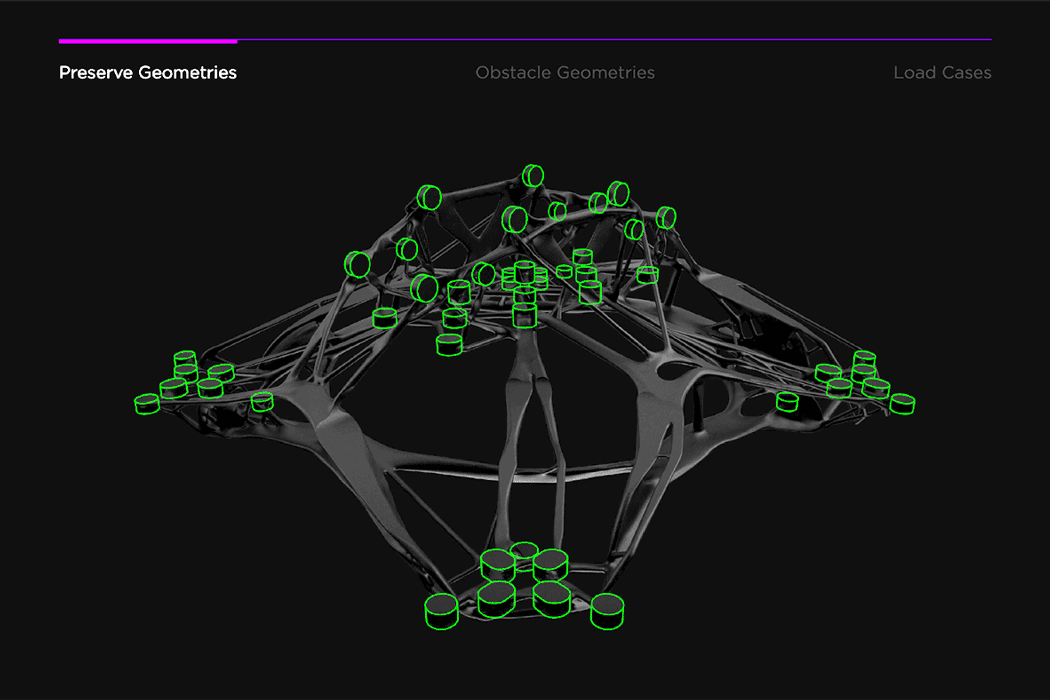Viewport: 1050px width, 700px height.
Task: Click the isolated green cylinder left of right cluster
Action: pyautogui.click(x=787, y=401)
